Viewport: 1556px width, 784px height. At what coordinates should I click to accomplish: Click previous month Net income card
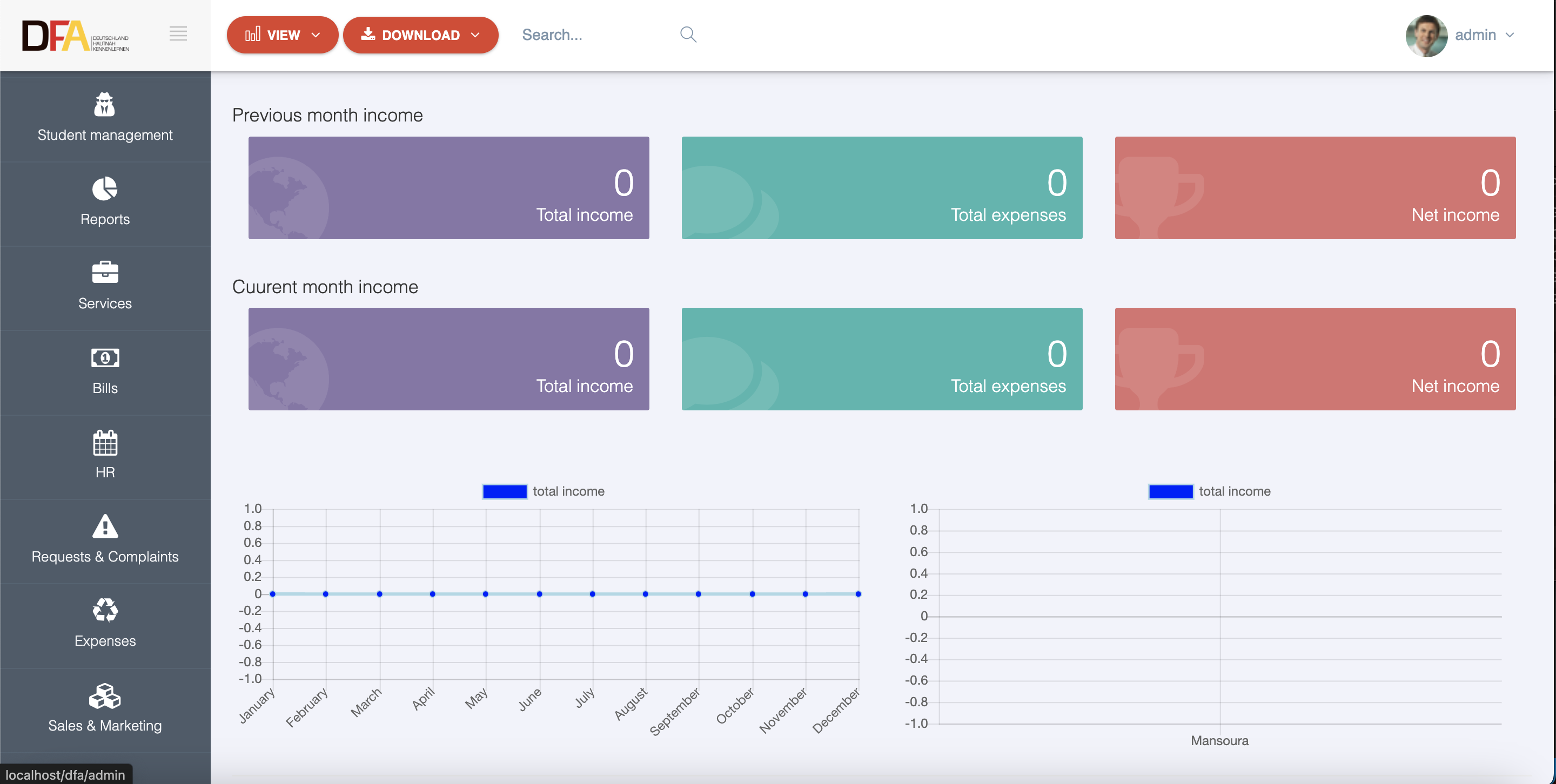[1315, 188]
